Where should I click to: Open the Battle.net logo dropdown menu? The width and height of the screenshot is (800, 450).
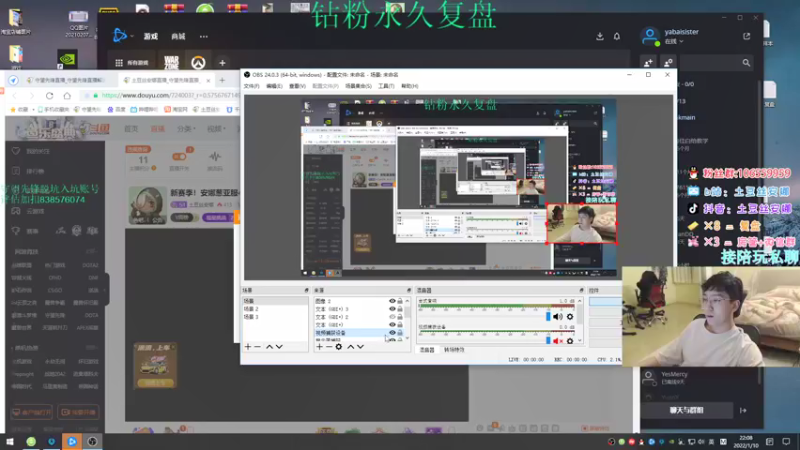(123, 36)
